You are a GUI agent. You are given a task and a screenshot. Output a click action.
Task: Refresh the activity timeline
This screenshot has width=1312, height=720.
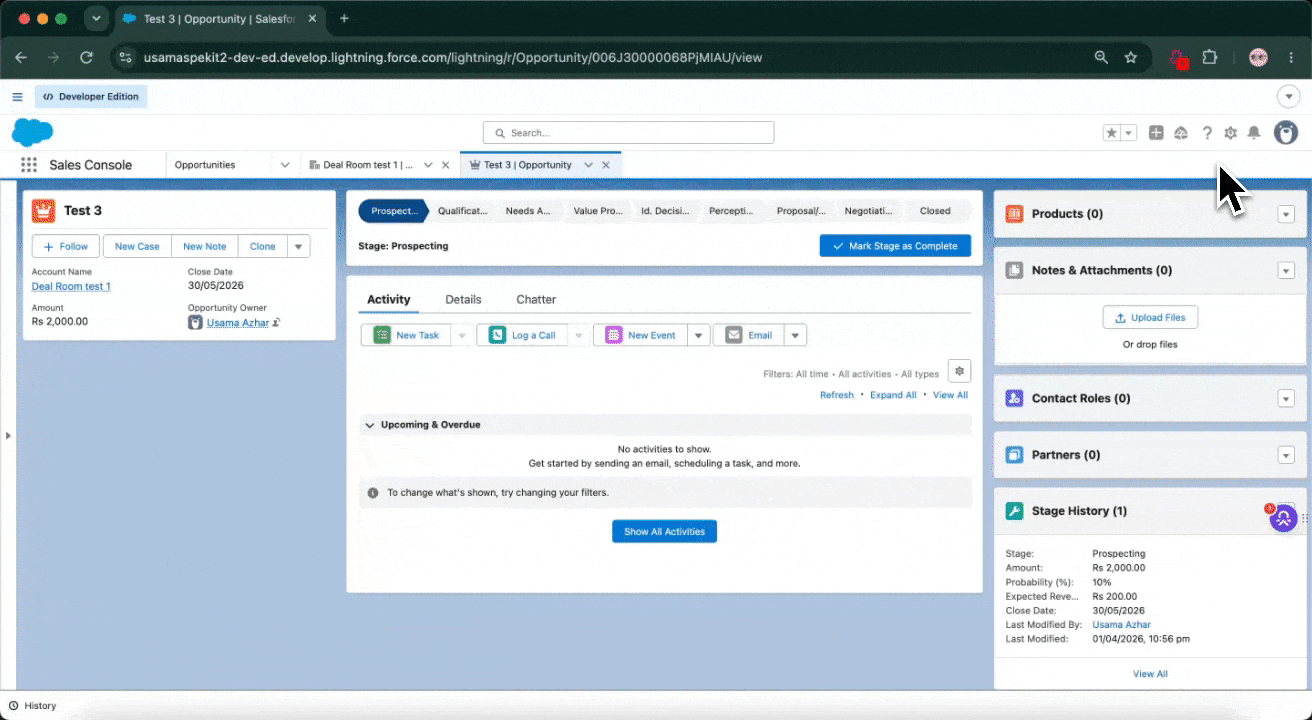pyautogui.click(x=837, y=395)
